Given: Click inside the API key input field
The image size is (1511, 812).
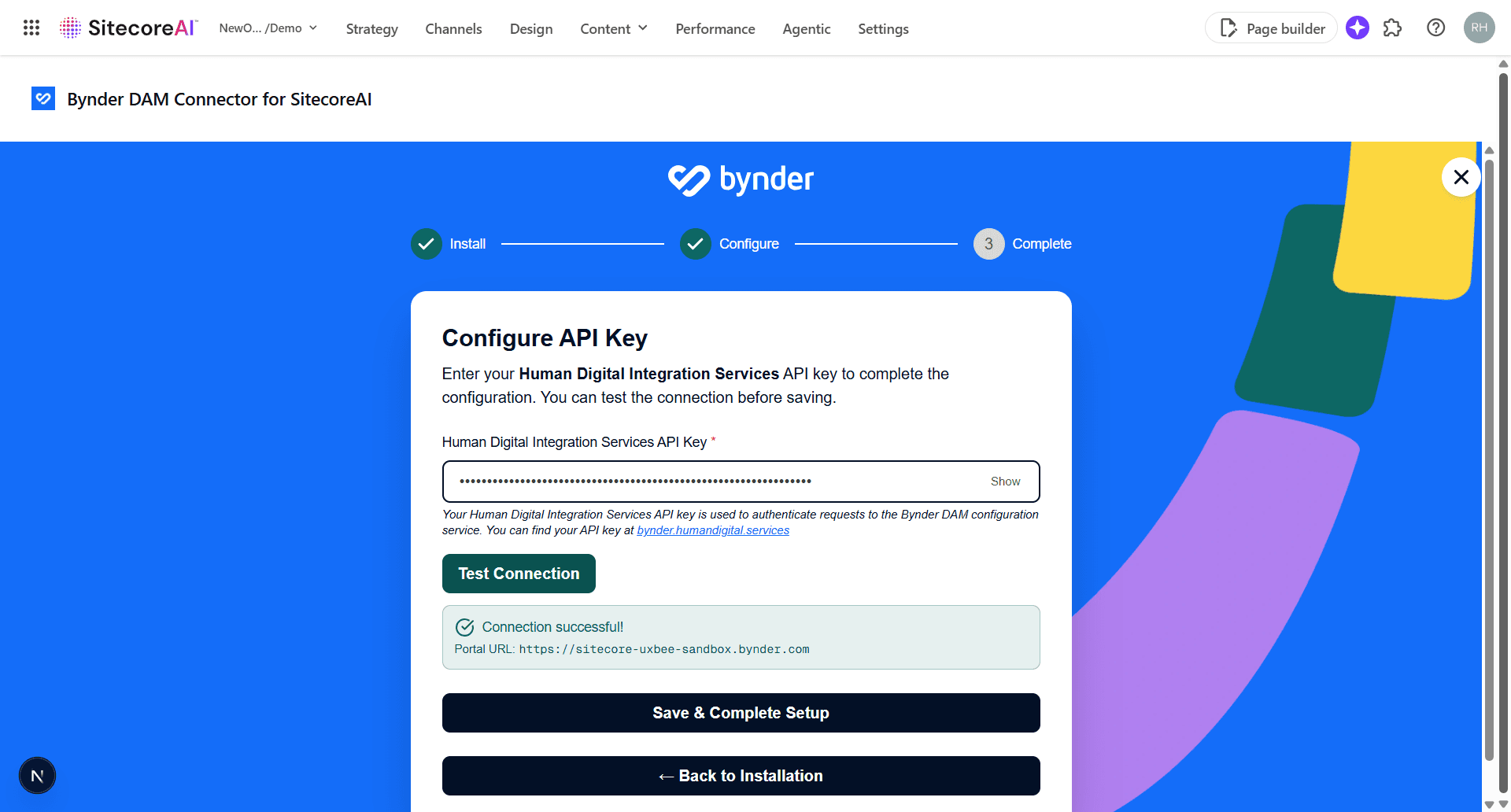Looking at the screenshot, I should [708, 481].
